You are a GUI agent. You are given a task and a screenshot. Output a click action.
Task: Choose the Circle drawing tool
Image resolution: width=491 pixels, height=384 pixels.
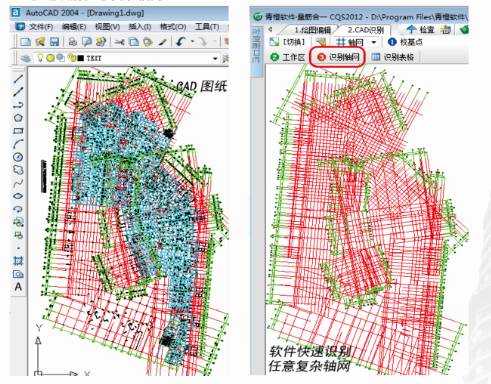(x=18, y=157)
